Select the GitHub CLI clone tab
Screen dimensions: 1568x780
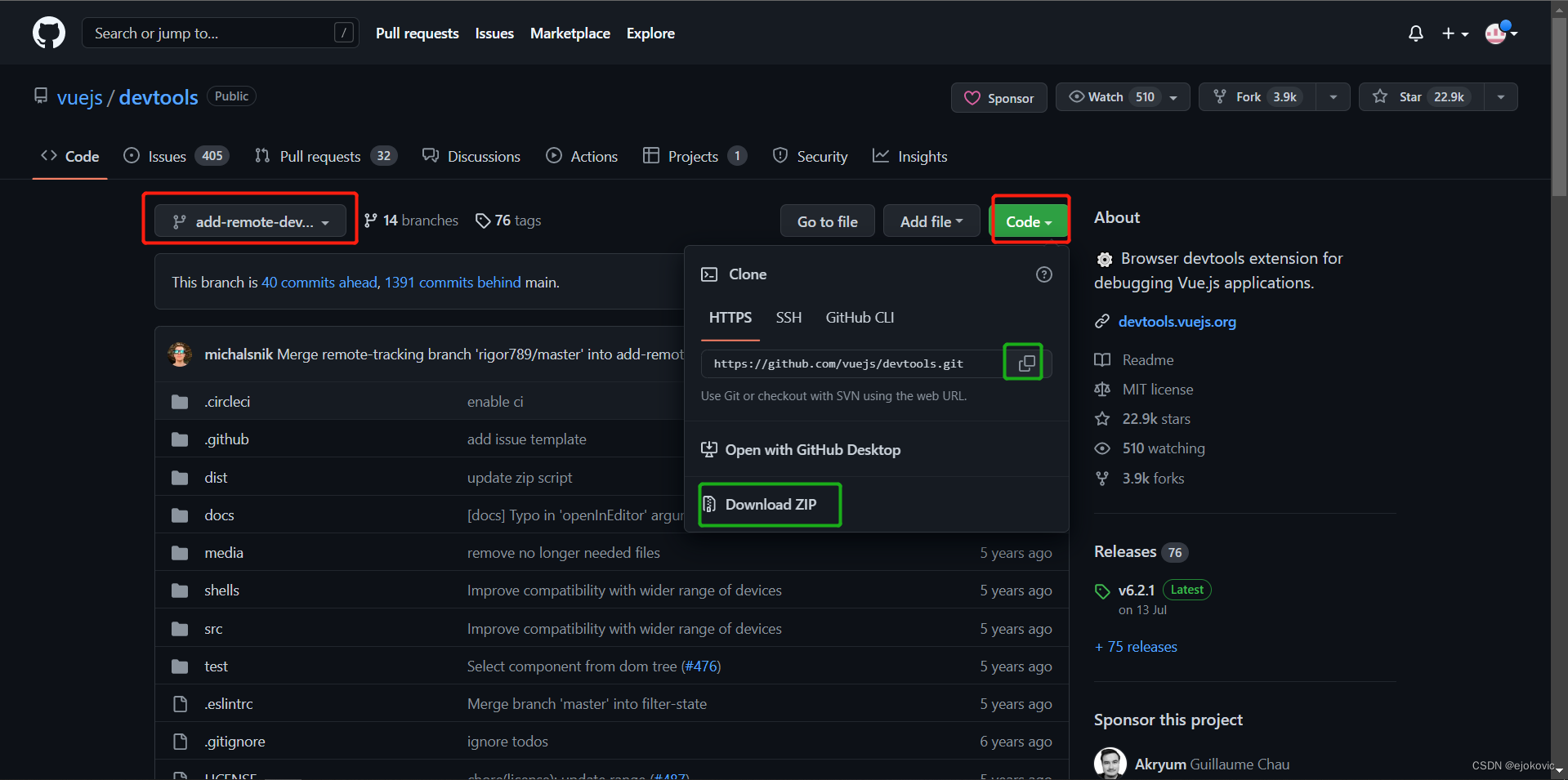(x=860, y=318)
